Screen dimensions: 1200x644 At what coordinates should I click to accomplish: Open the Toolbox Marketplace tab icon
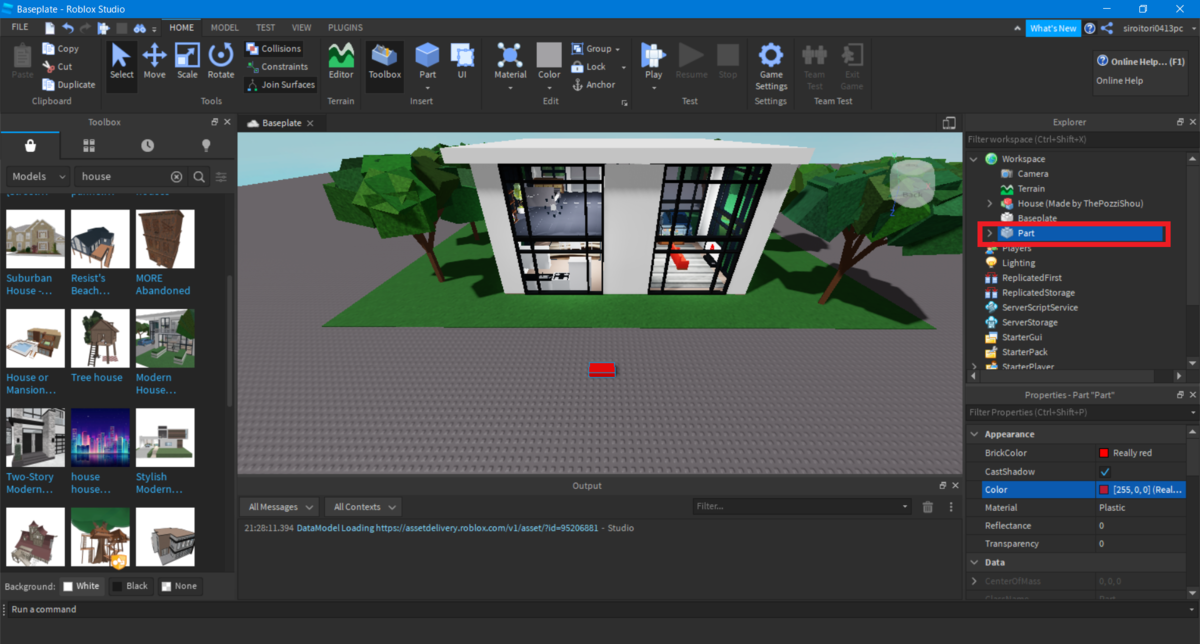[x=31, y=146]
